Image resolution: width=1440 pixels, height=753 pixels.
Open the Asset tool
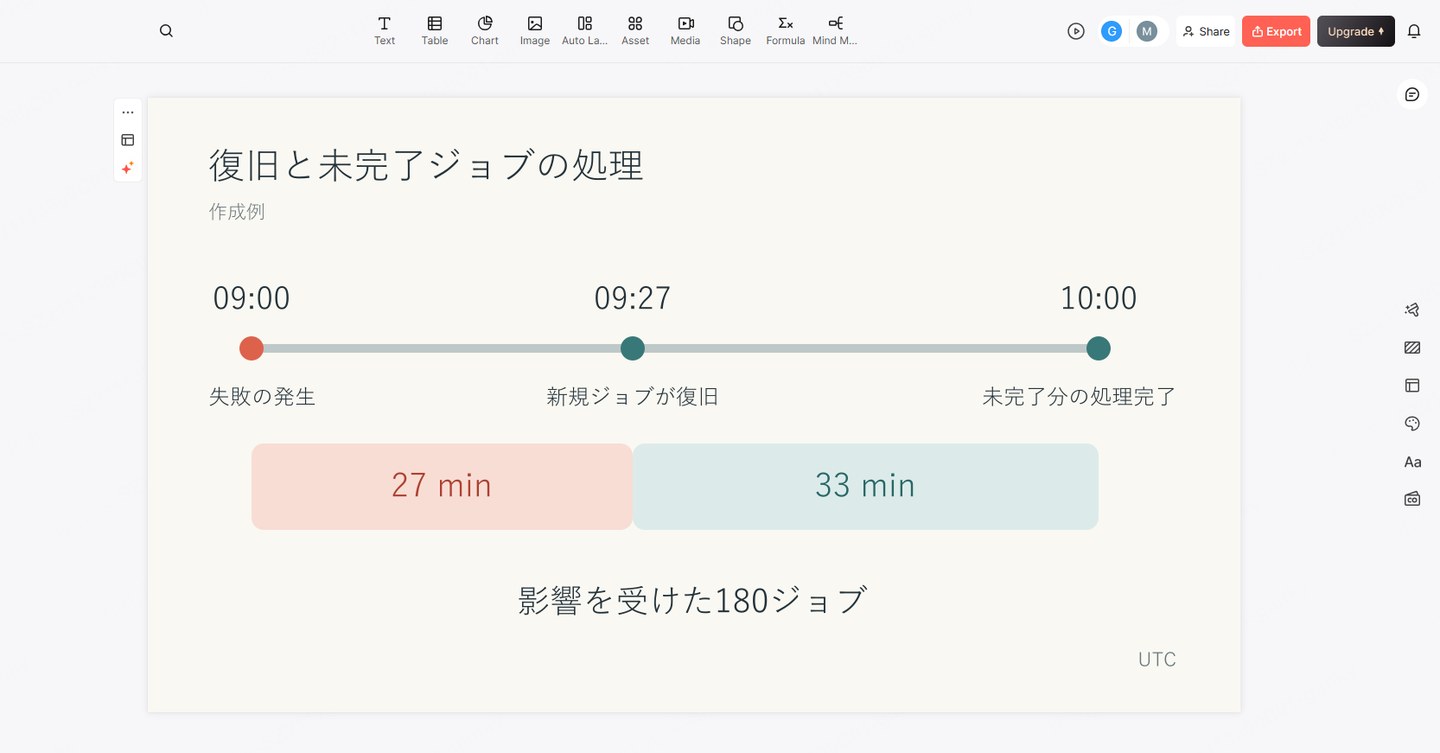point(635,31)
